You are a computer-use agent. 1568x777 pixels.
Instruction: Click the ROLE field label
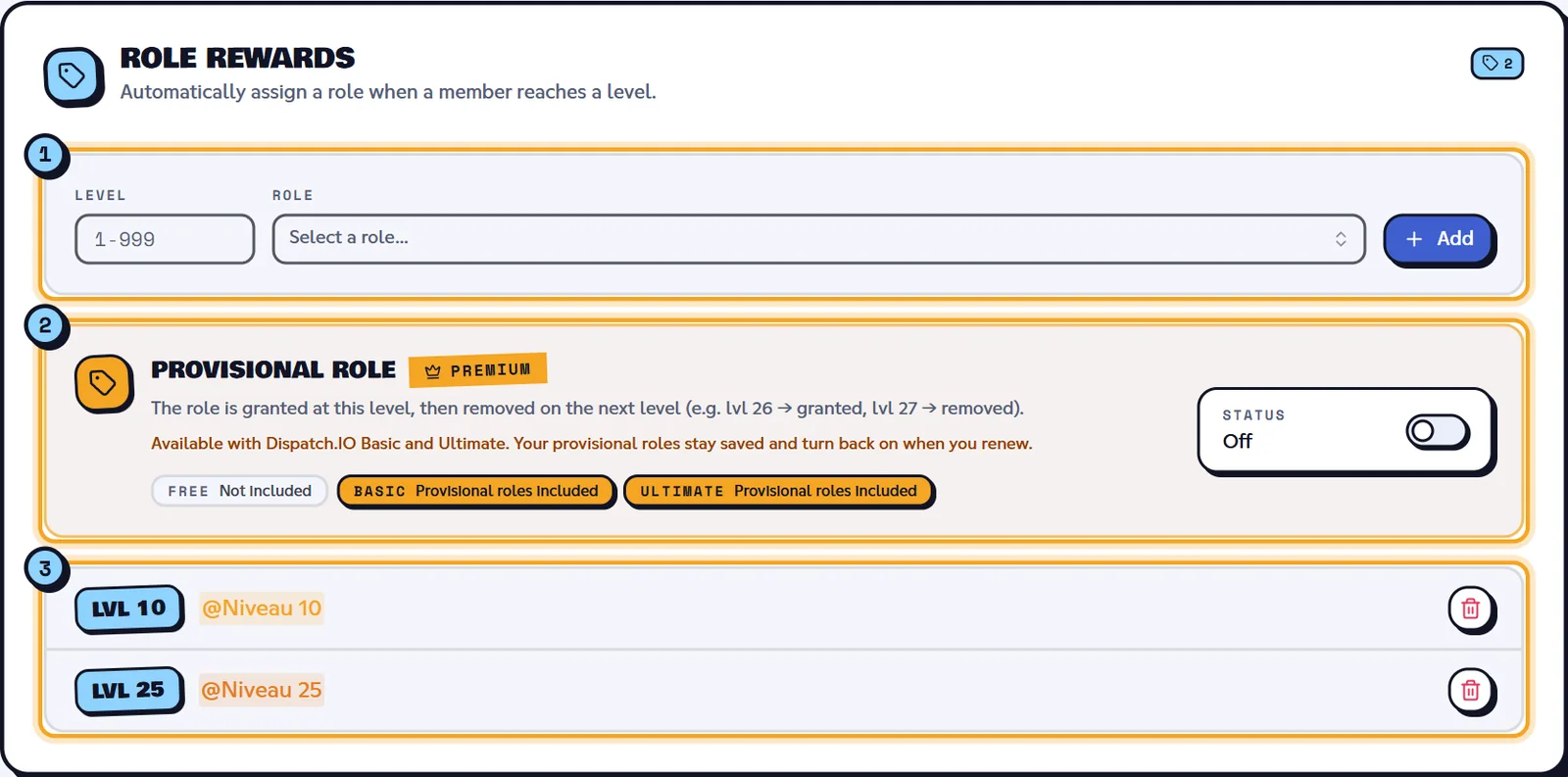pos(293,195)
